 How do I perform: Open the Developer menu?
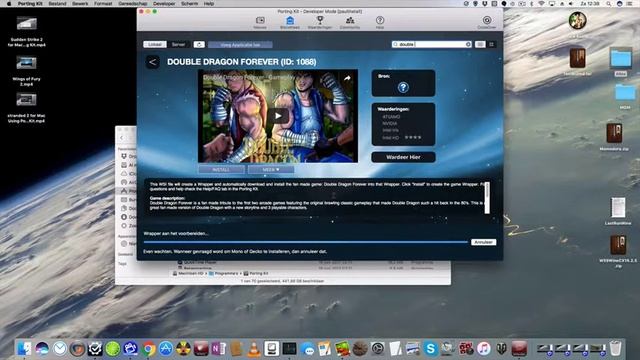pos(164,3)
